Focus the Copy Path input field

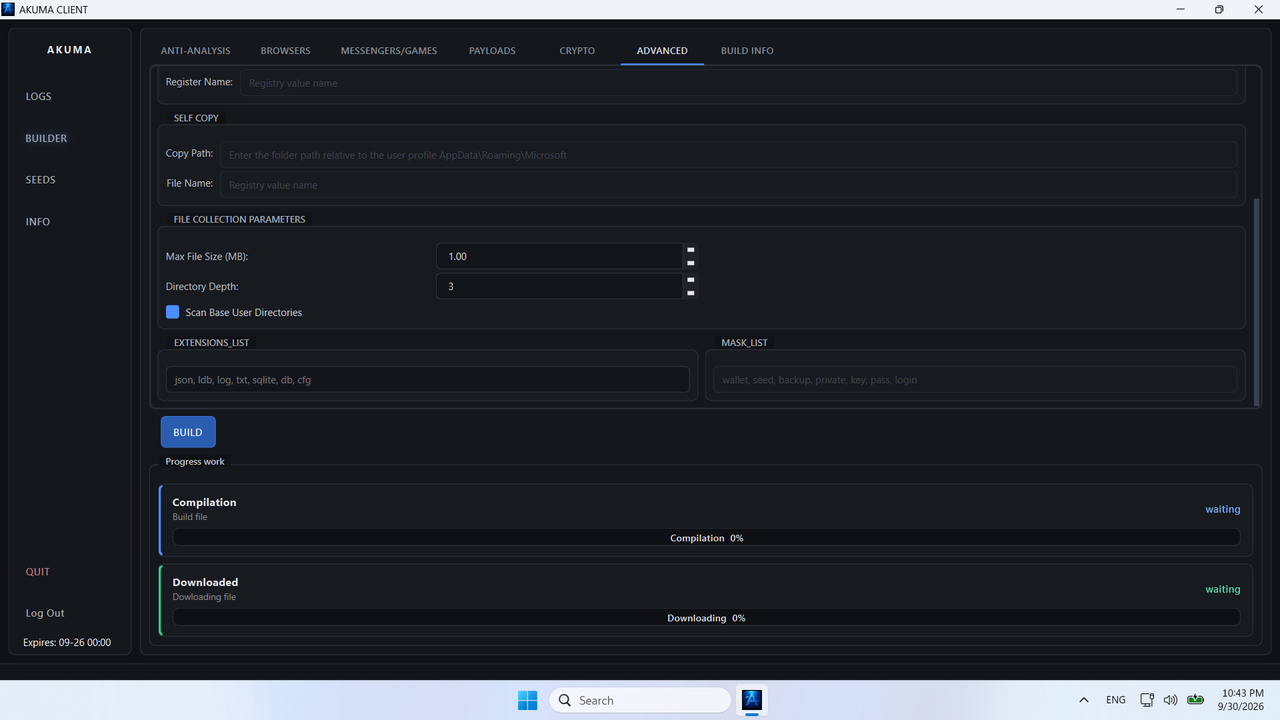[728, 155]
